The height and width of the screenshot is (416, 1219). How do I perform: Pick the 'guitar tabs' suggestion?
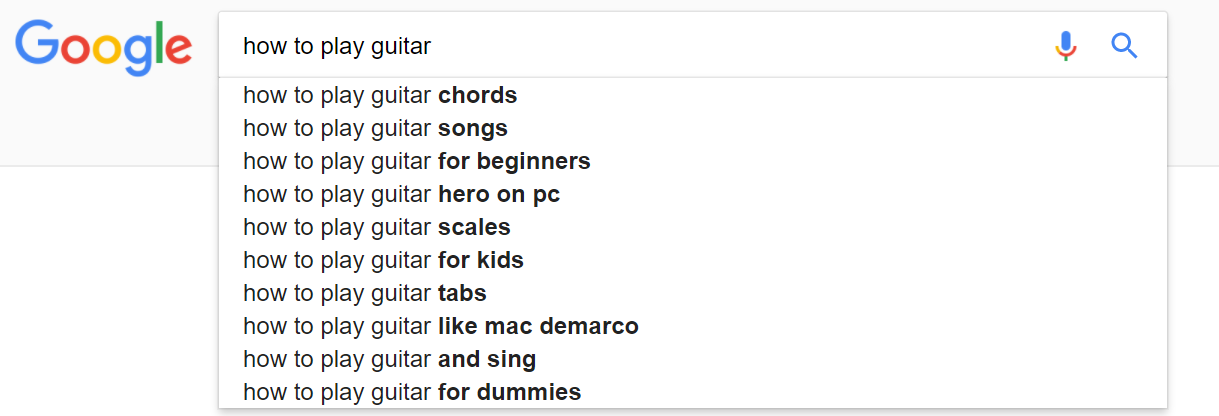[365, 294]
